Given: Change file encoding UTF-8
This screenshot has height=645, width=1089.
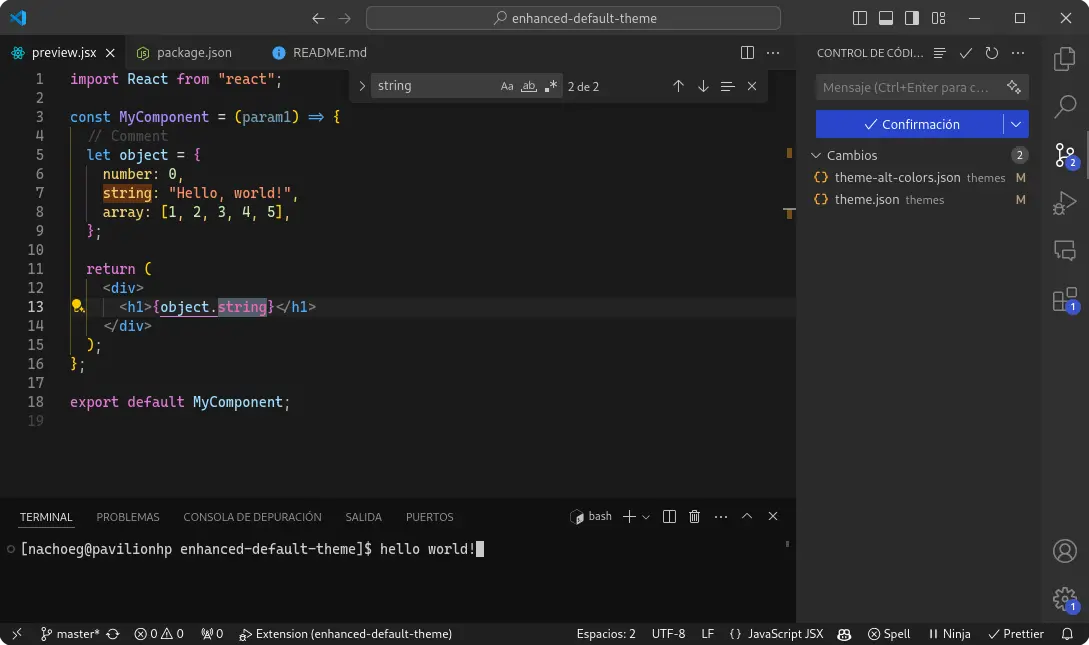Looking at the screenshot, I should coord(668,634).
